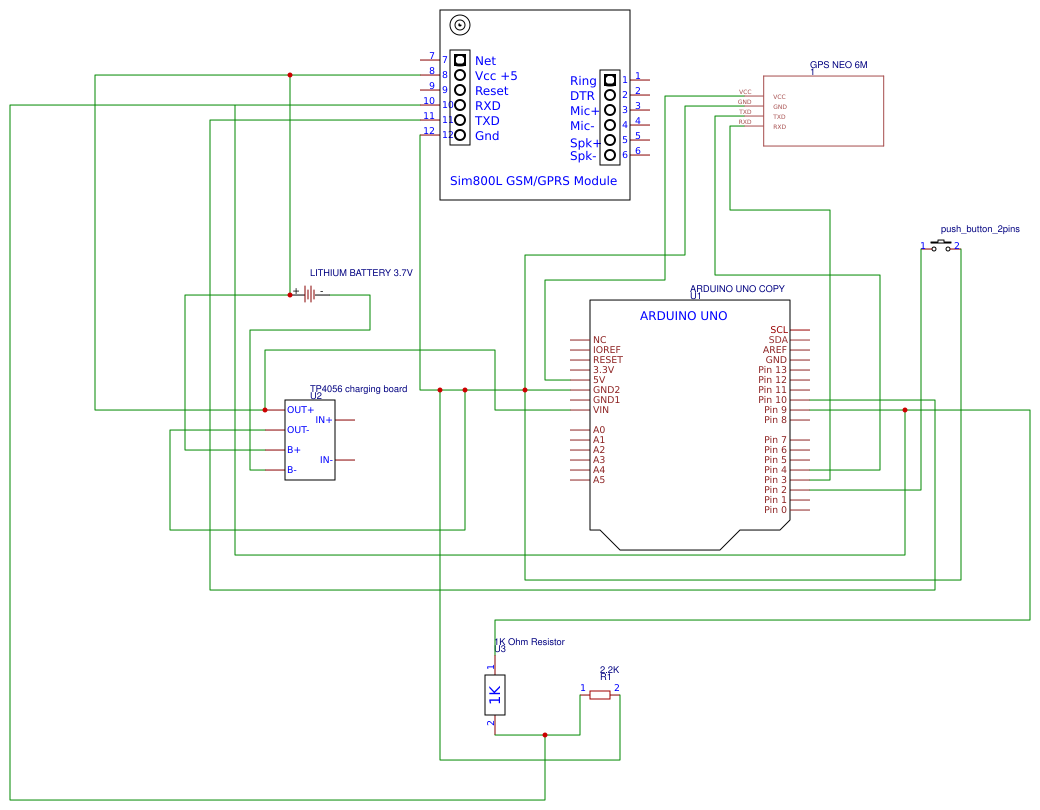Viewport: 1040px width, 810px height.
Task: Click the B+ pin on charging board
Action: click(294, 450)
